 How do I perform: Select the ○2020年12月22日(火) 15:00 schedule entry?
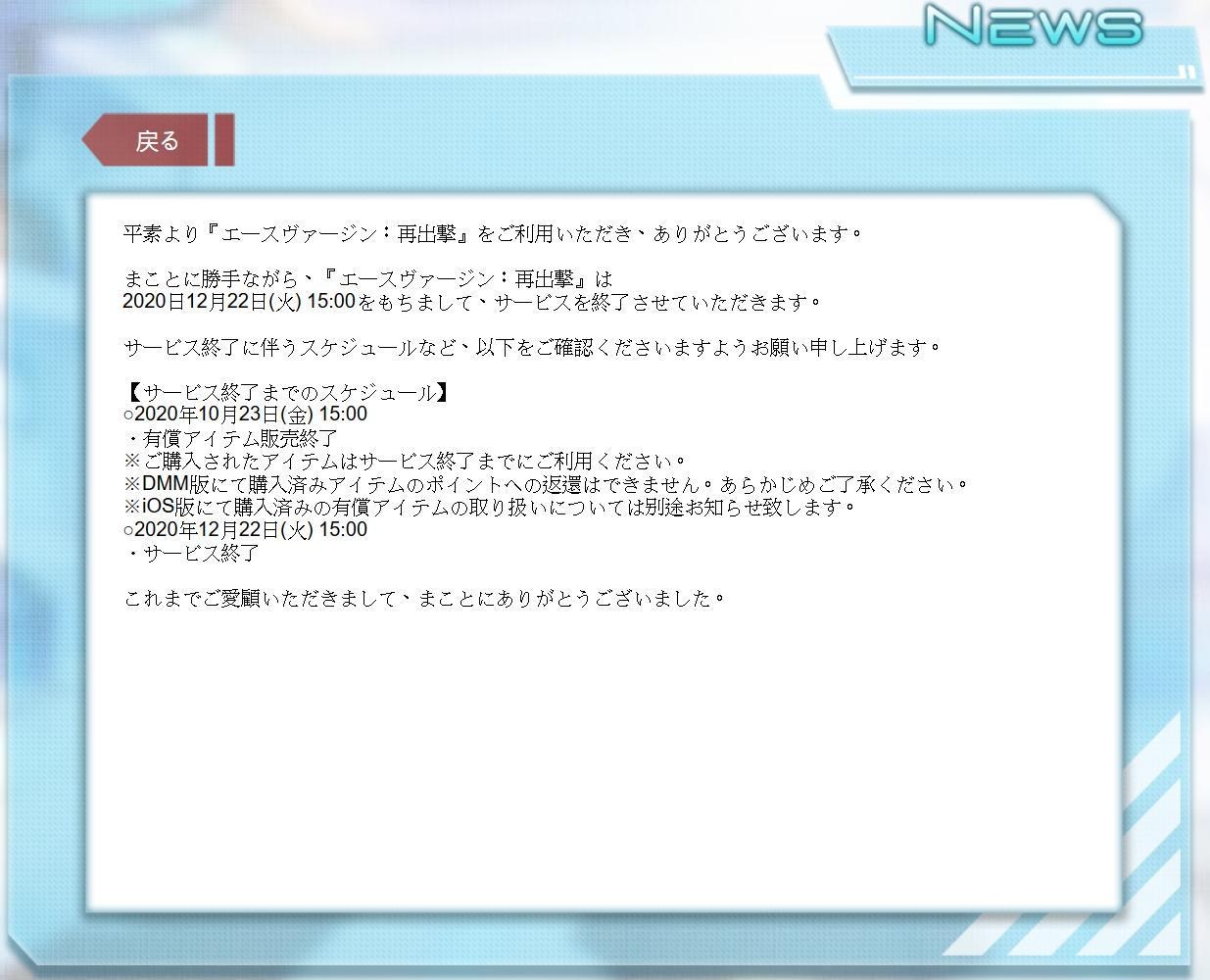pos(245,530)
